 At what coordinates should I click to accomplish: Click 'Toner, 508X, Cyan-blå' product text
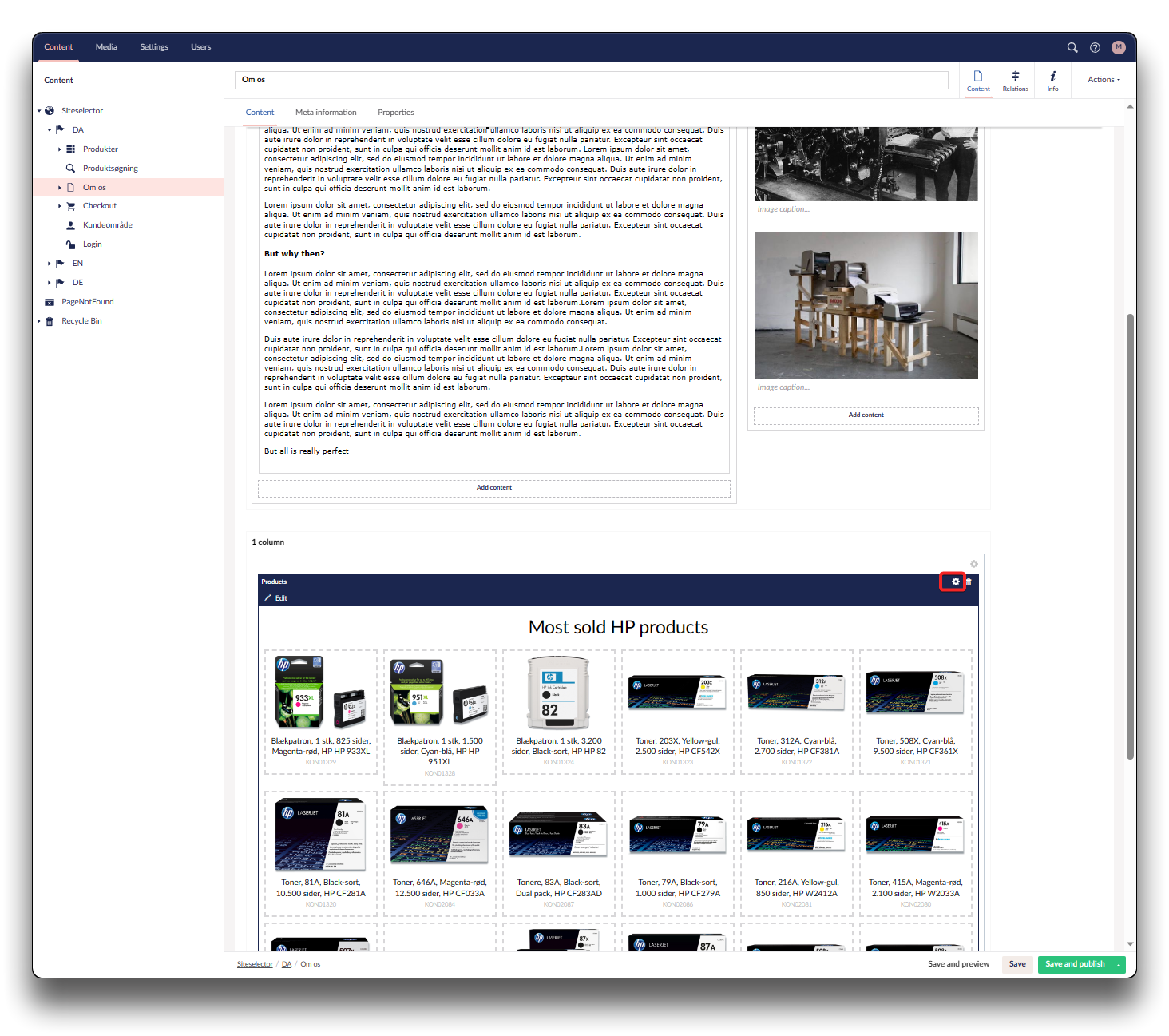915,746
